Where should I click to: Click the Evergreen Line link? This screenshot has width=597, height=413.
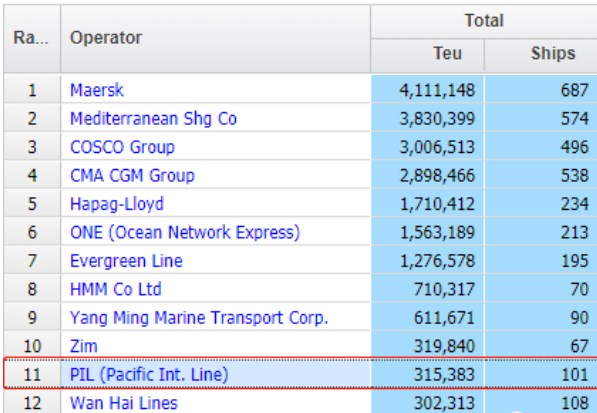click(126, 261)
